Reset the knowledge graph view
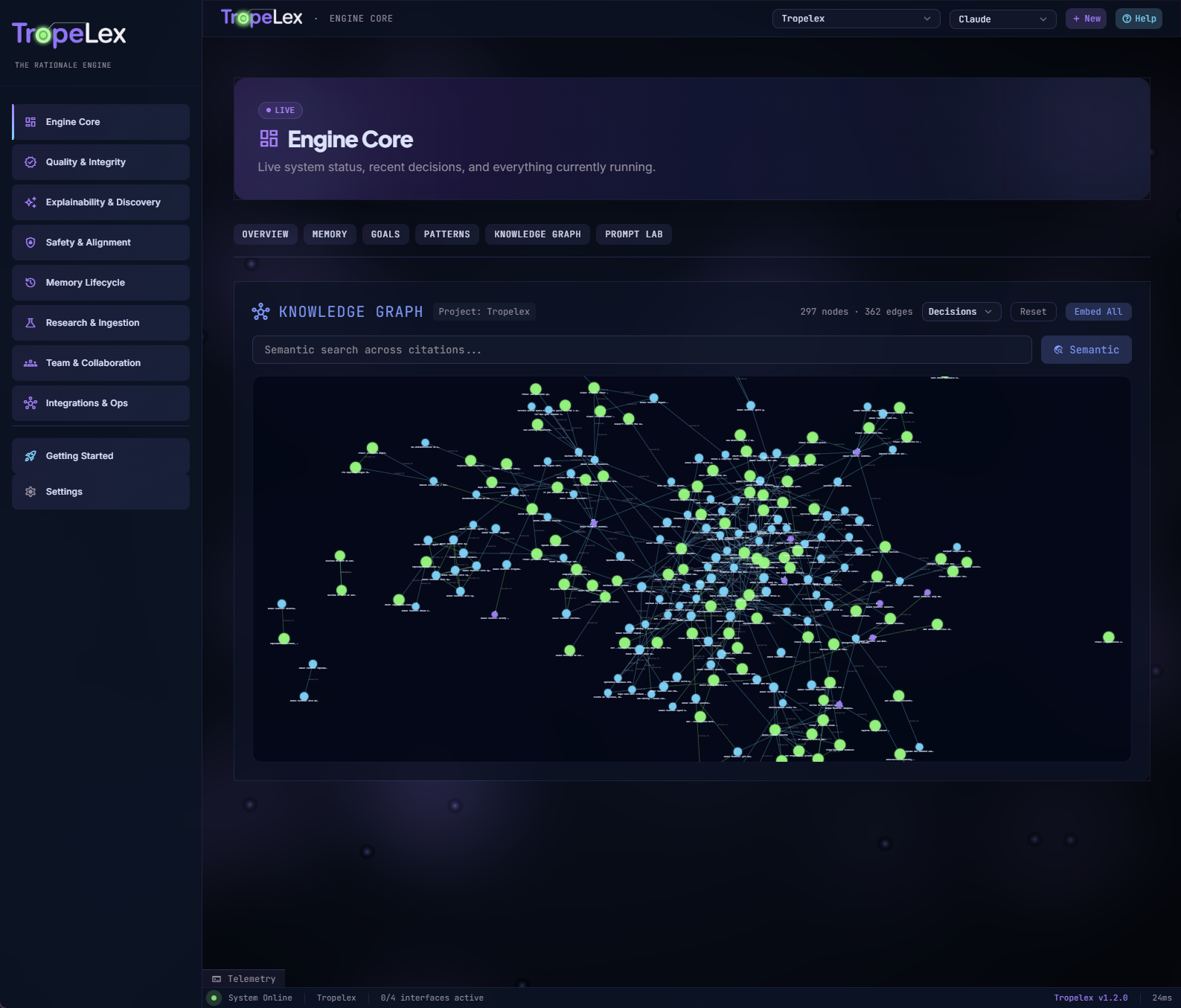1181x1008 pixels. pos(1033,312)
